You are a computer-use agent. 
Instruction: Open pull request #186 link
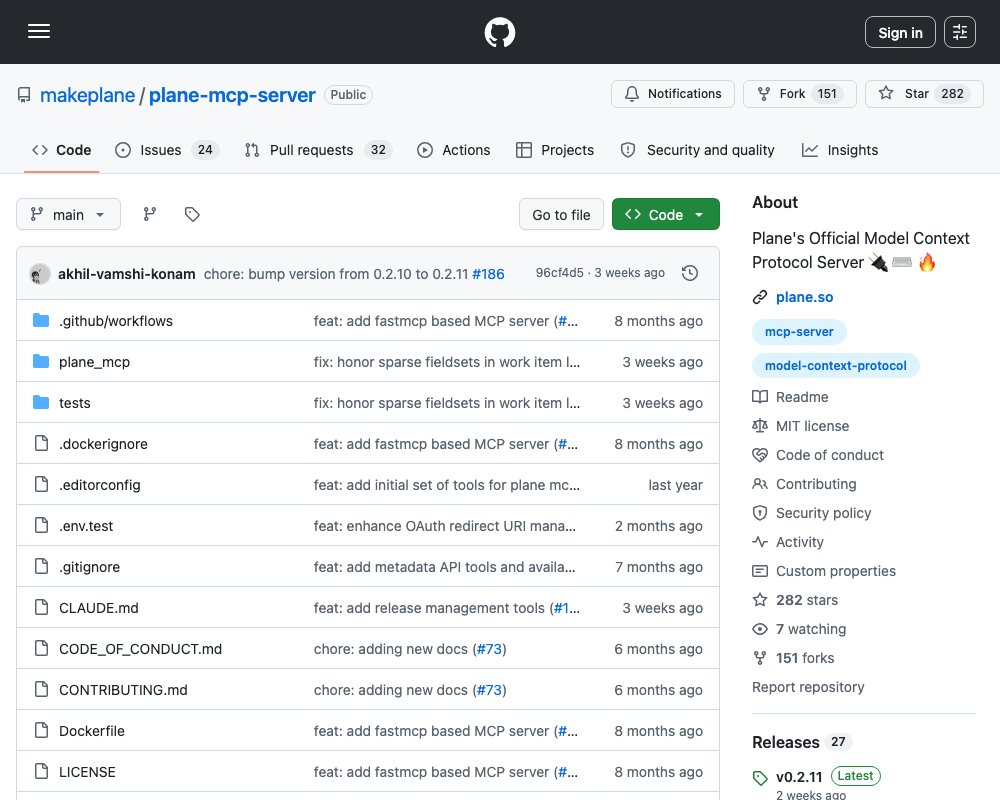(x=489, y=274)
